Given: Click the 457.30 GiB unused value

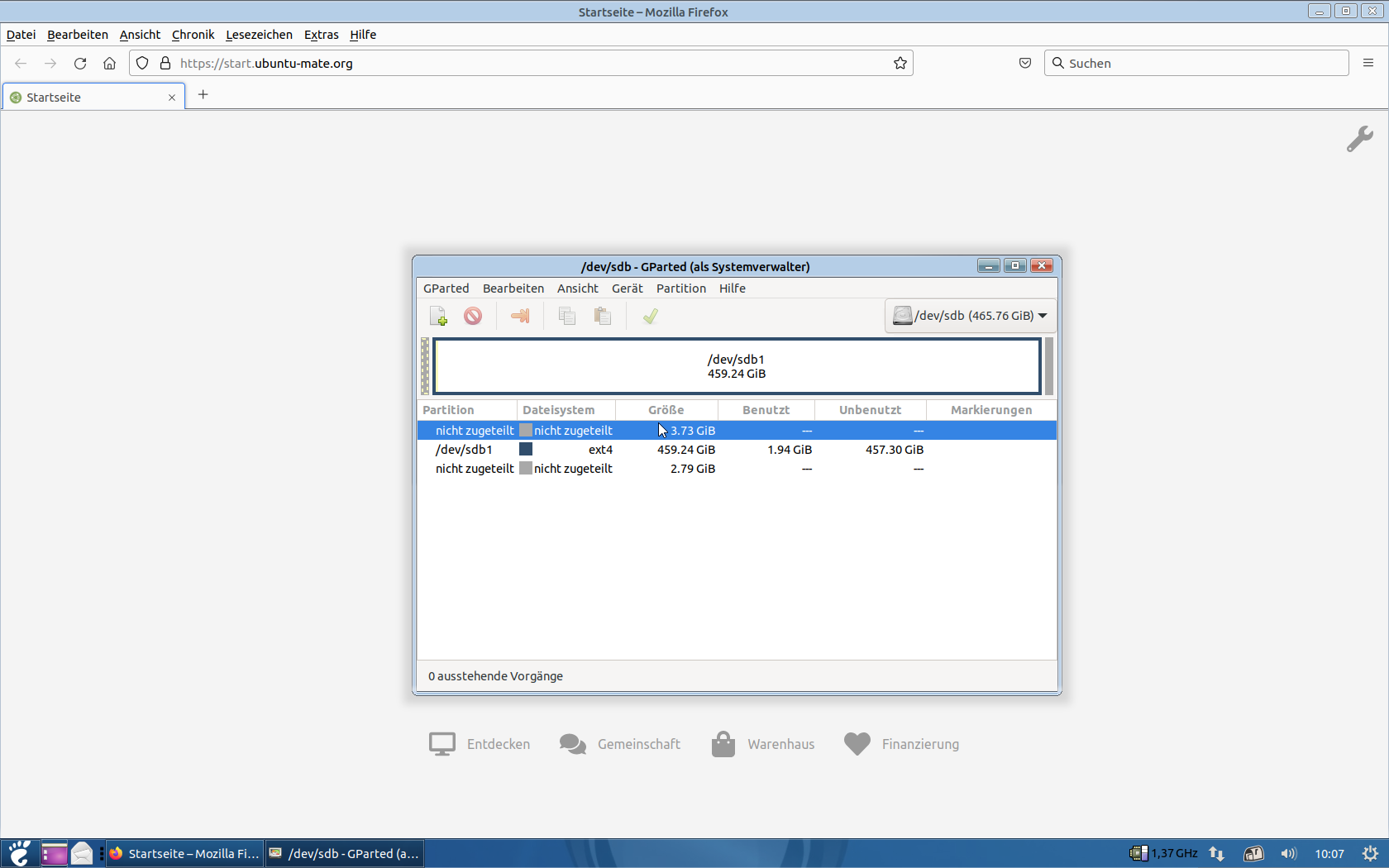Looking at the screenshot, I should tap(895, 450).
